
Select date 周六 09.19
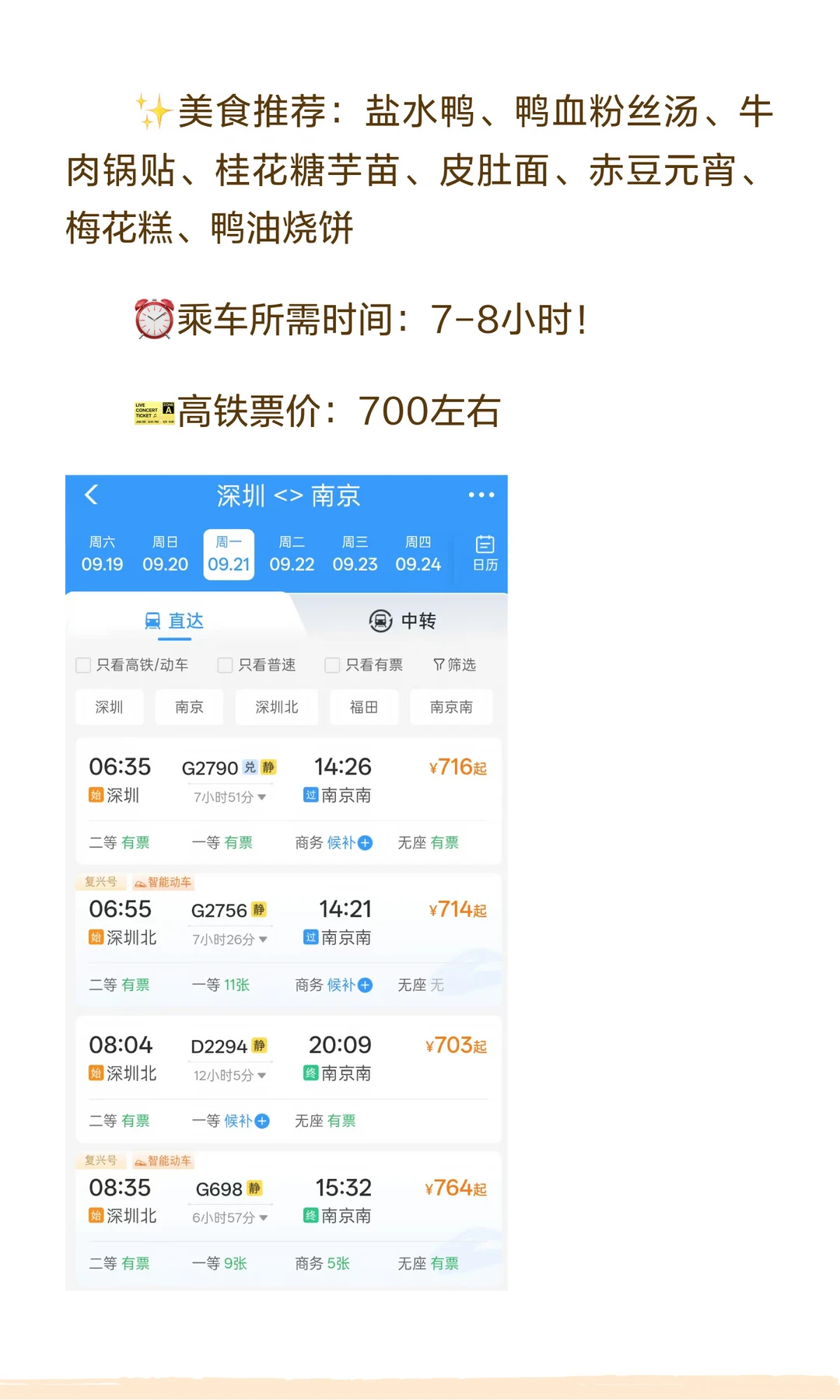(x=102, y=554)
